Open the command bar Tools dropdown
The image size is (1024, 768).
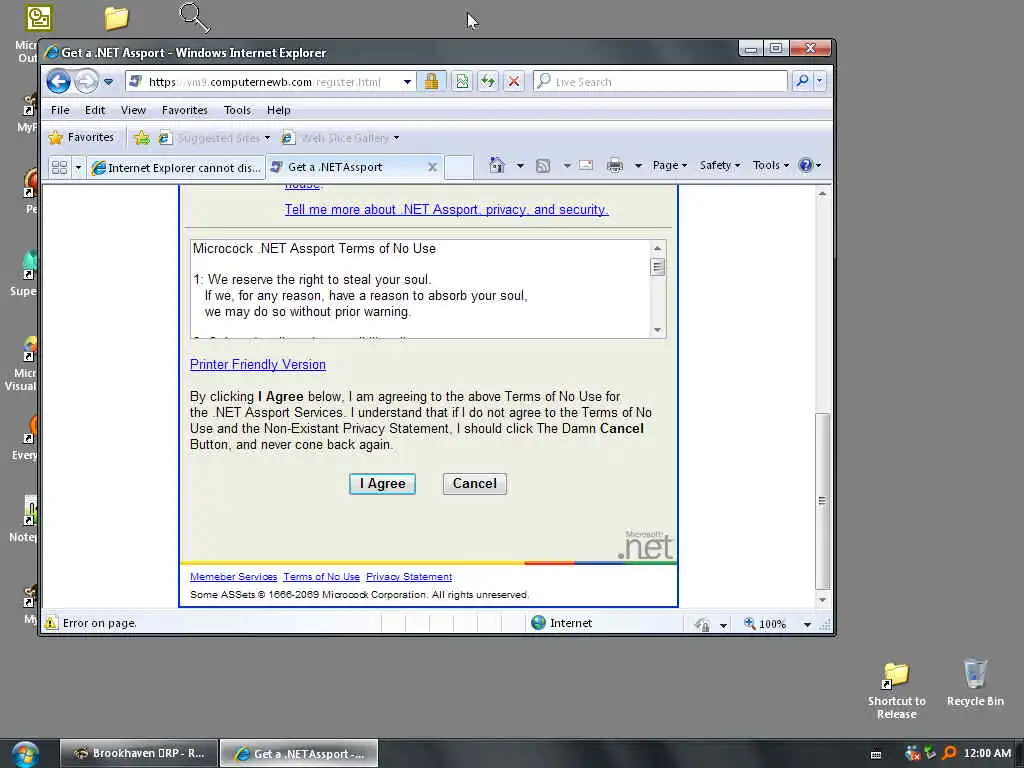point(771,165)
